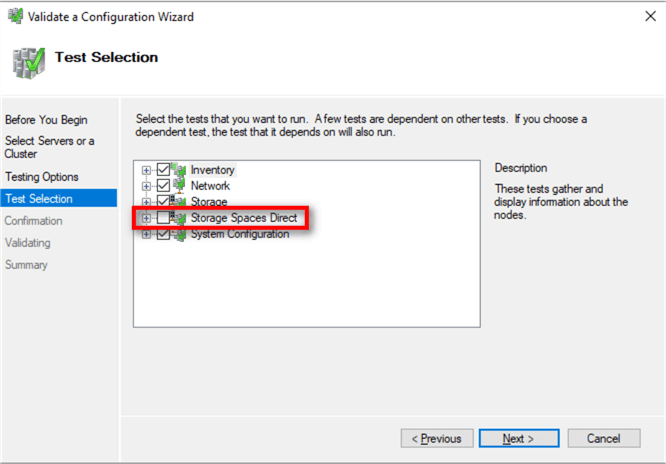Expand the Storage tree node
Viewport: 666px width, 464px height.
click(x=146, y=202)
